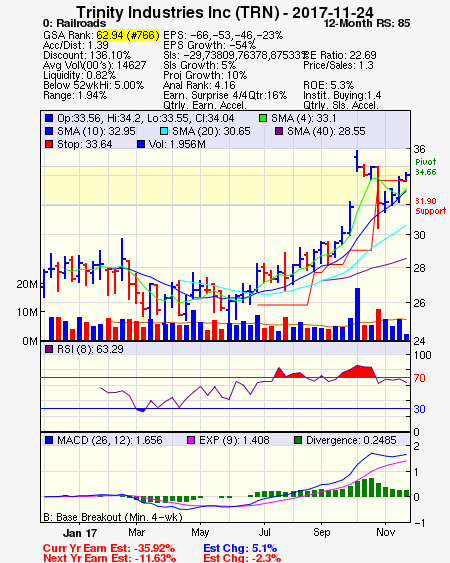Click the Range: 1.94% text
Image resolution: width=450 pixels, height=563 pixels.
click(x=75, y=96)
